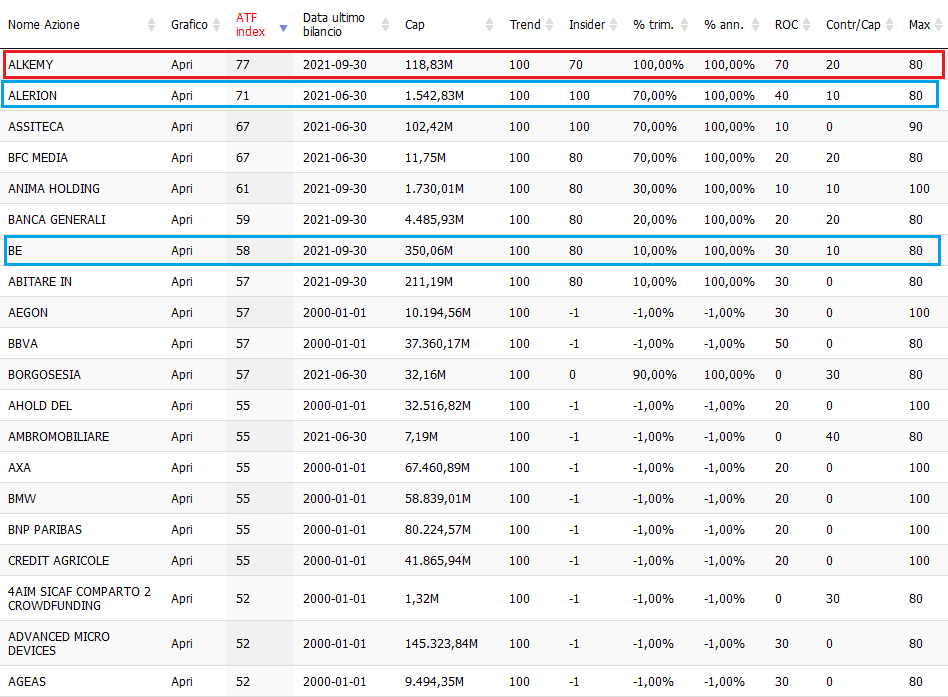Click the cap value 58.839,01M
This screenshot has width=948, height=697.
[x=438, y=499]
